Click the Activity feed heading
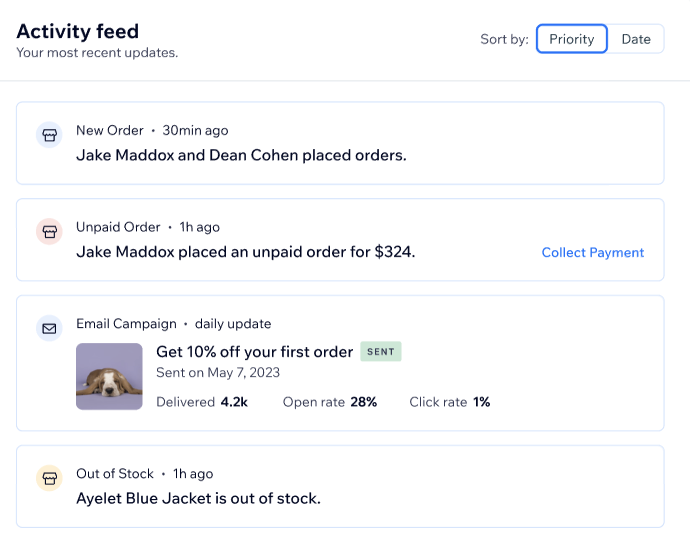 point(78,31)
